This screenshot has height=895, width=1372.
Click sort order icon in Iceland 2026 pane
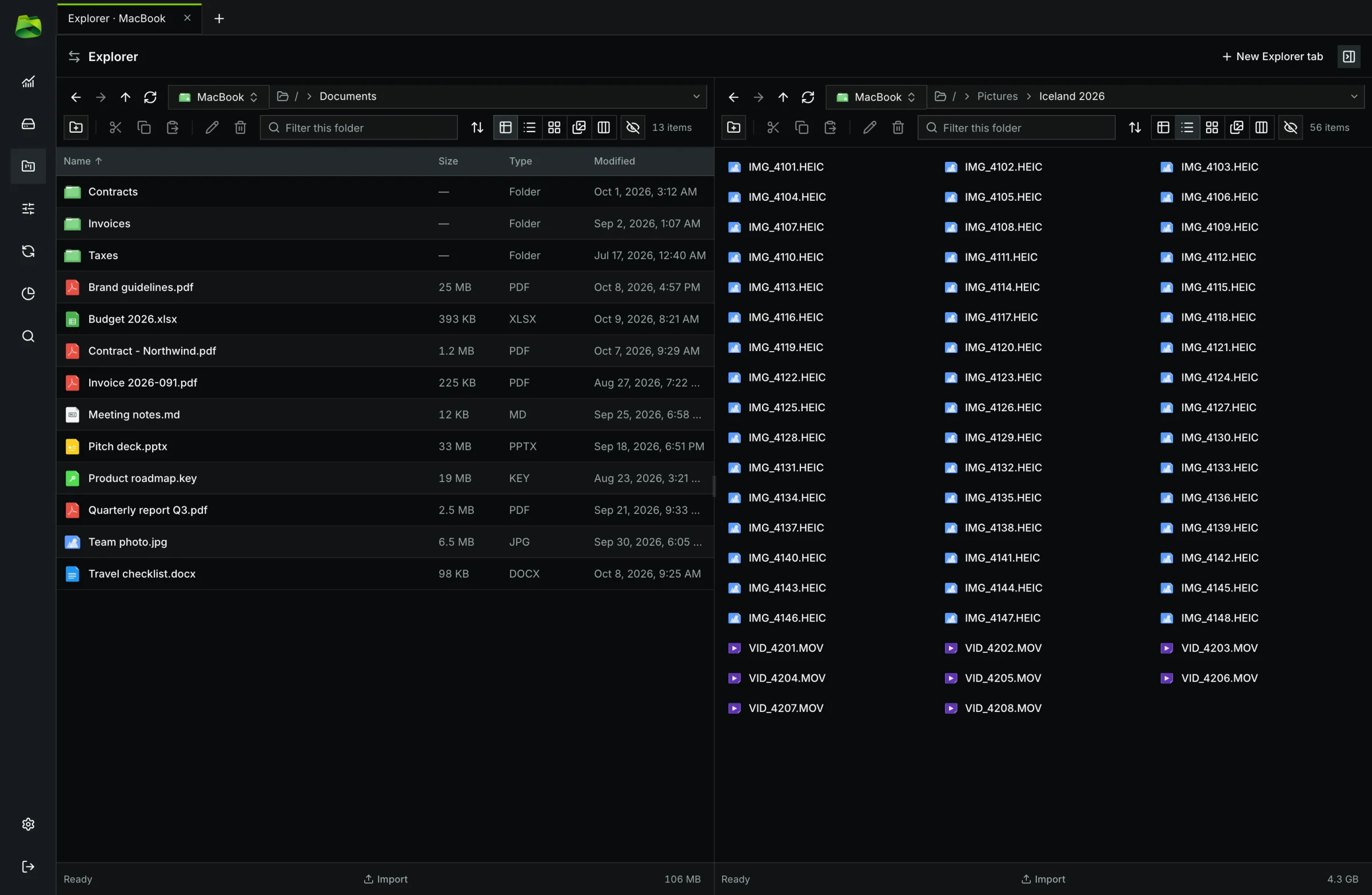click(1135, 128)
